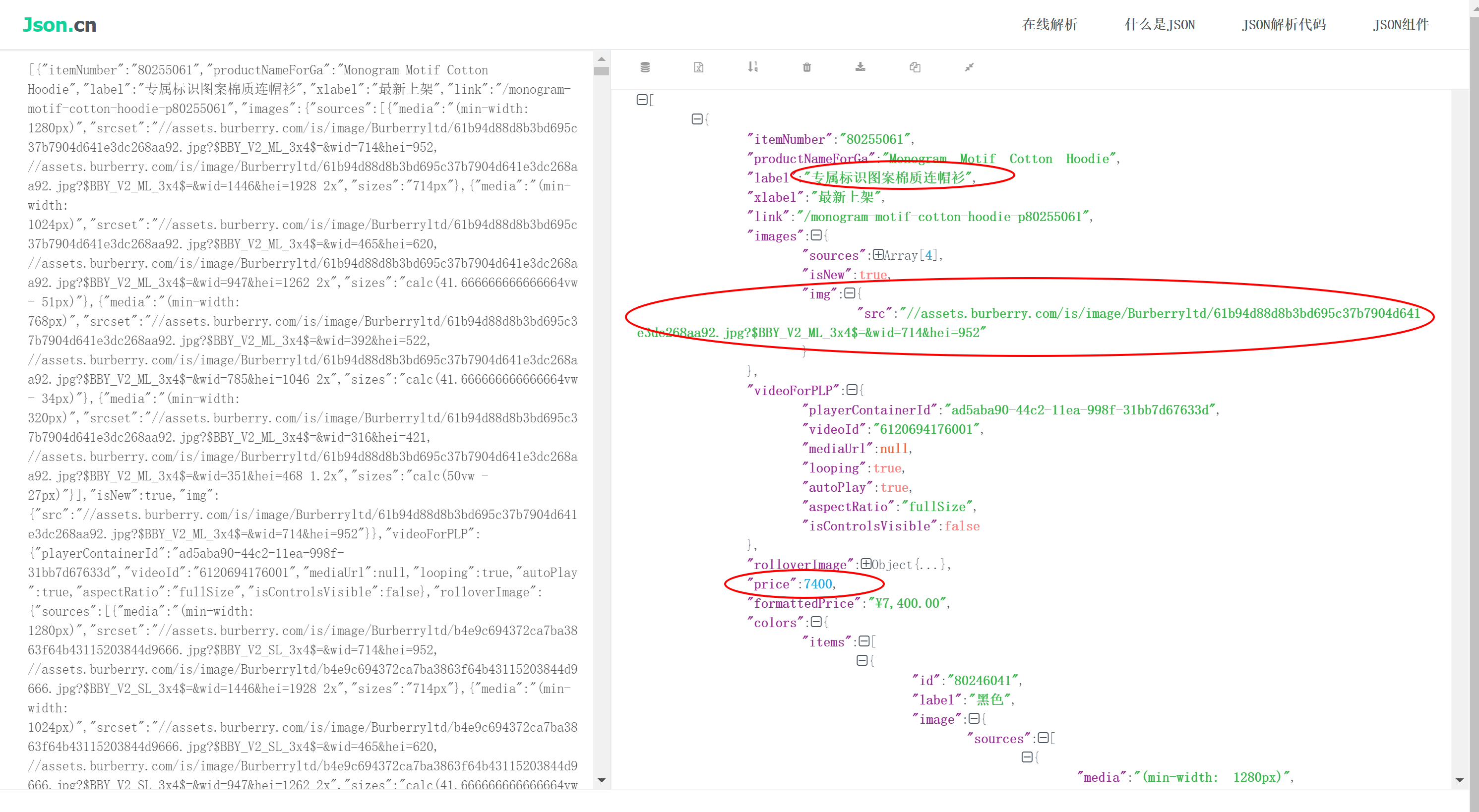
Task: Select the "xlabel" value 最新上架
Action: pyautogui.click(x=846, y=197)
